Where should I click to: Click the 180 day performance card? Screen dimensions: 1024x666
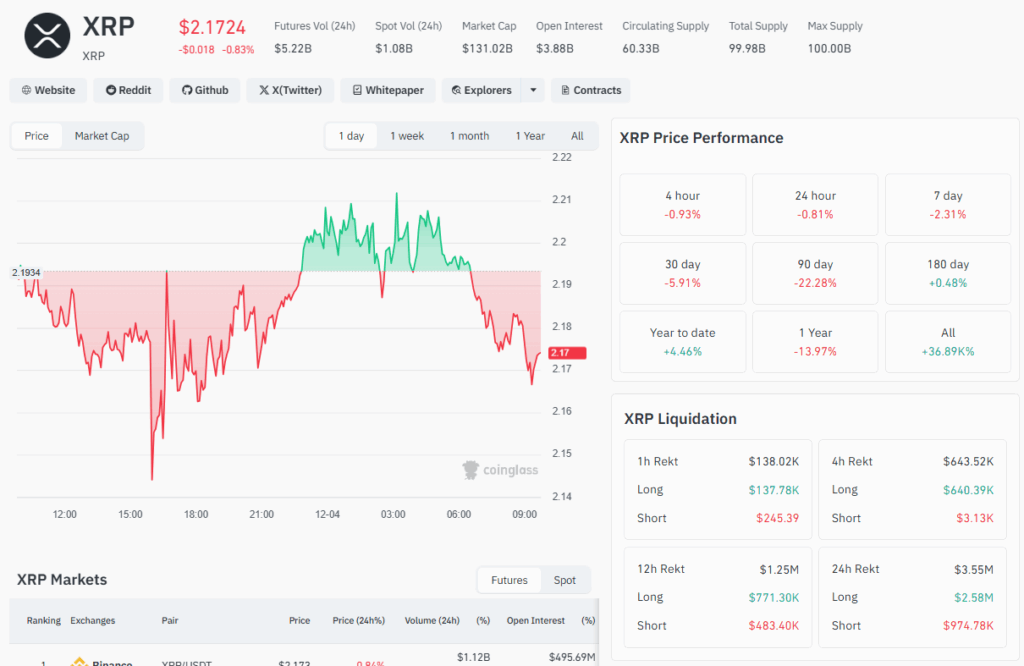(x=948, y=273)
